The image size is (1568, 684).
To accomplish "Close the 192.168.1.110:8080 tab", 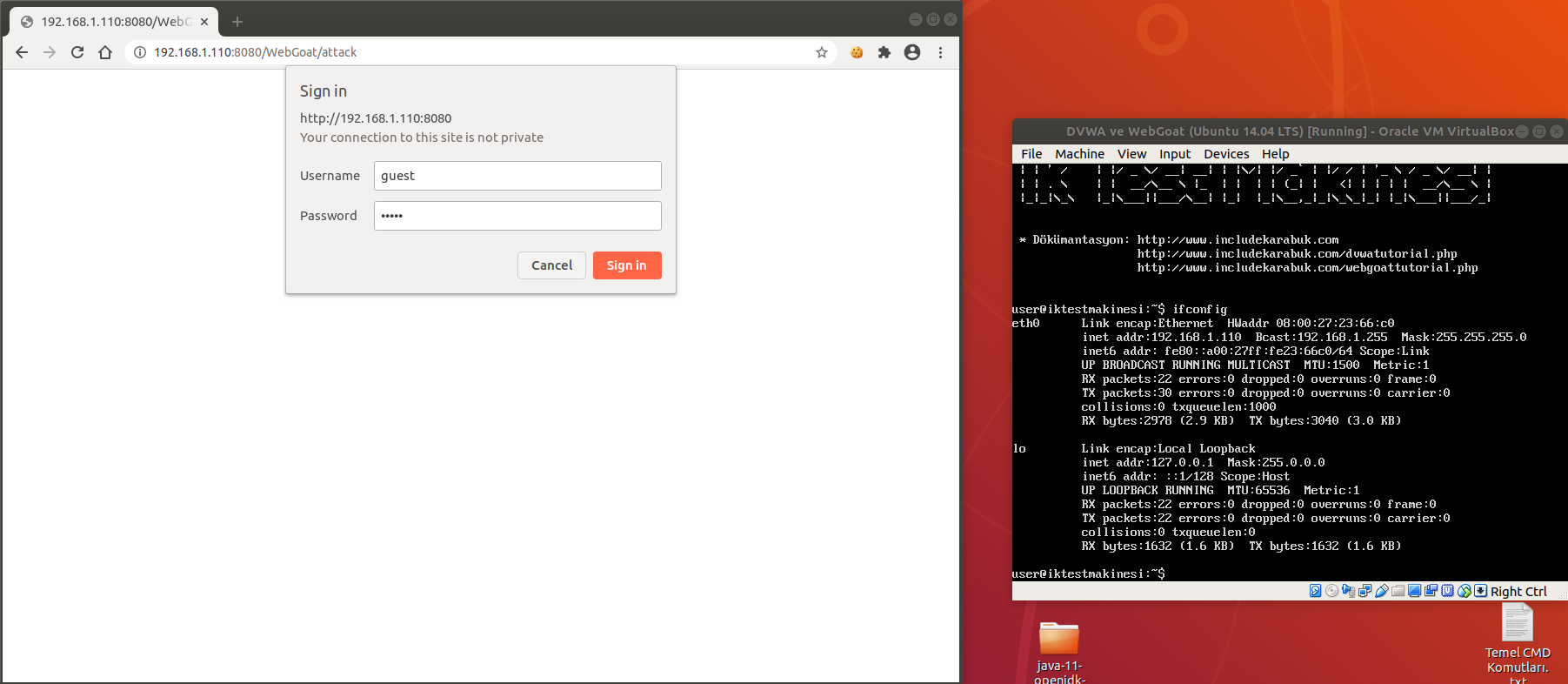I will point(204,22).
